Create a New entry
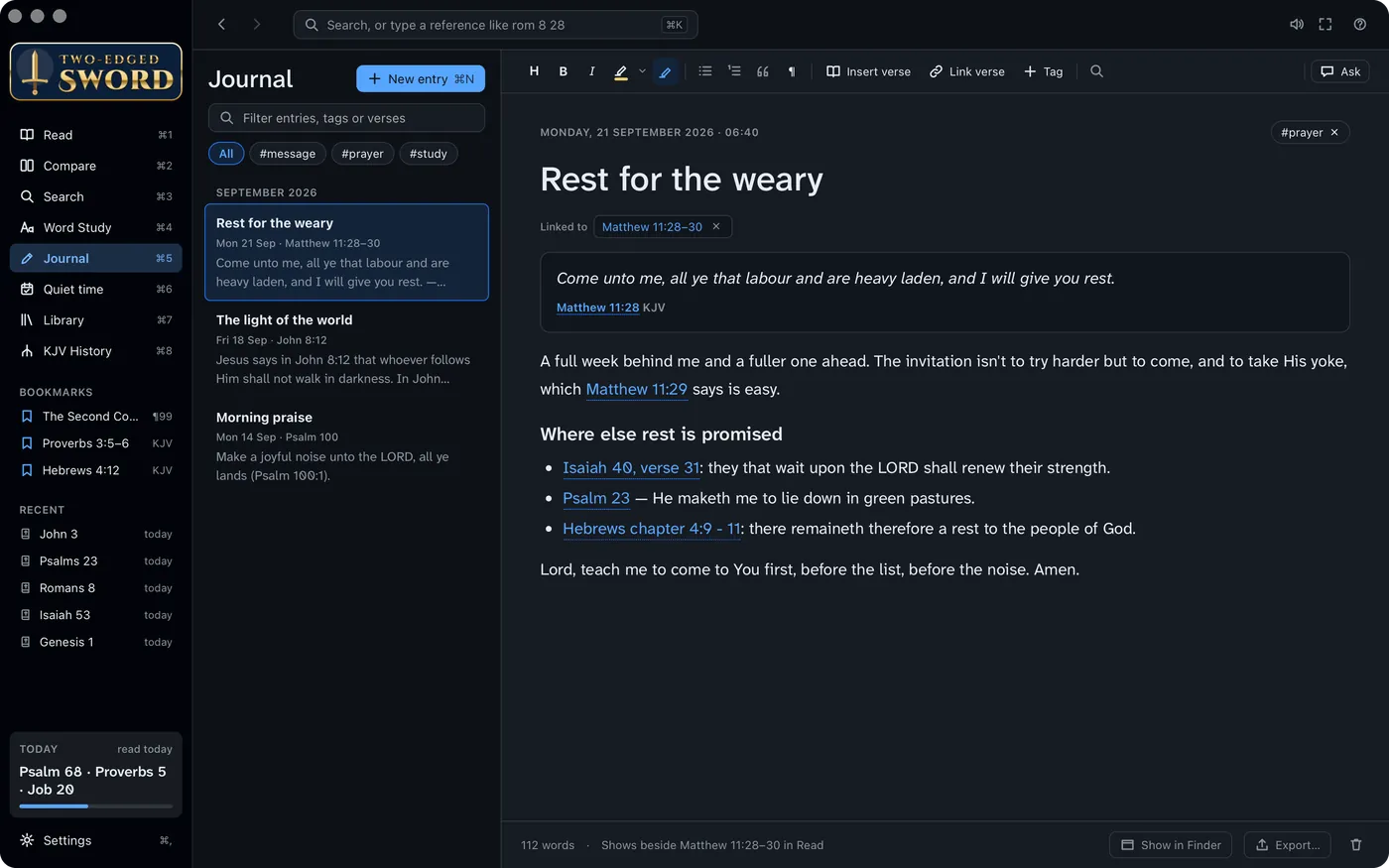 pyautogui.click(x=421, y=78)
